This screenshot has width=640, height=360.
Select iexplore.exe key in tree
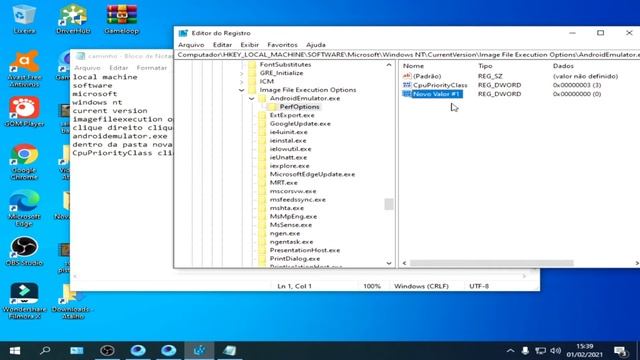click(289, 166)
